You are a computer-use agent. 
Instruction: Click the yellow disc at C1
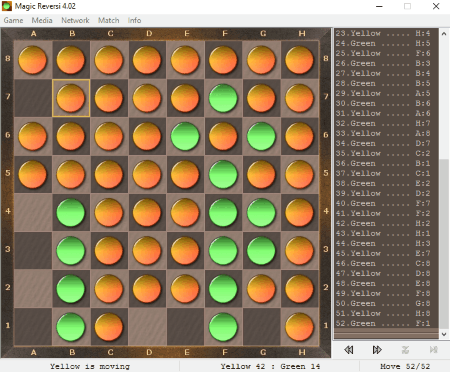[109, 326]
